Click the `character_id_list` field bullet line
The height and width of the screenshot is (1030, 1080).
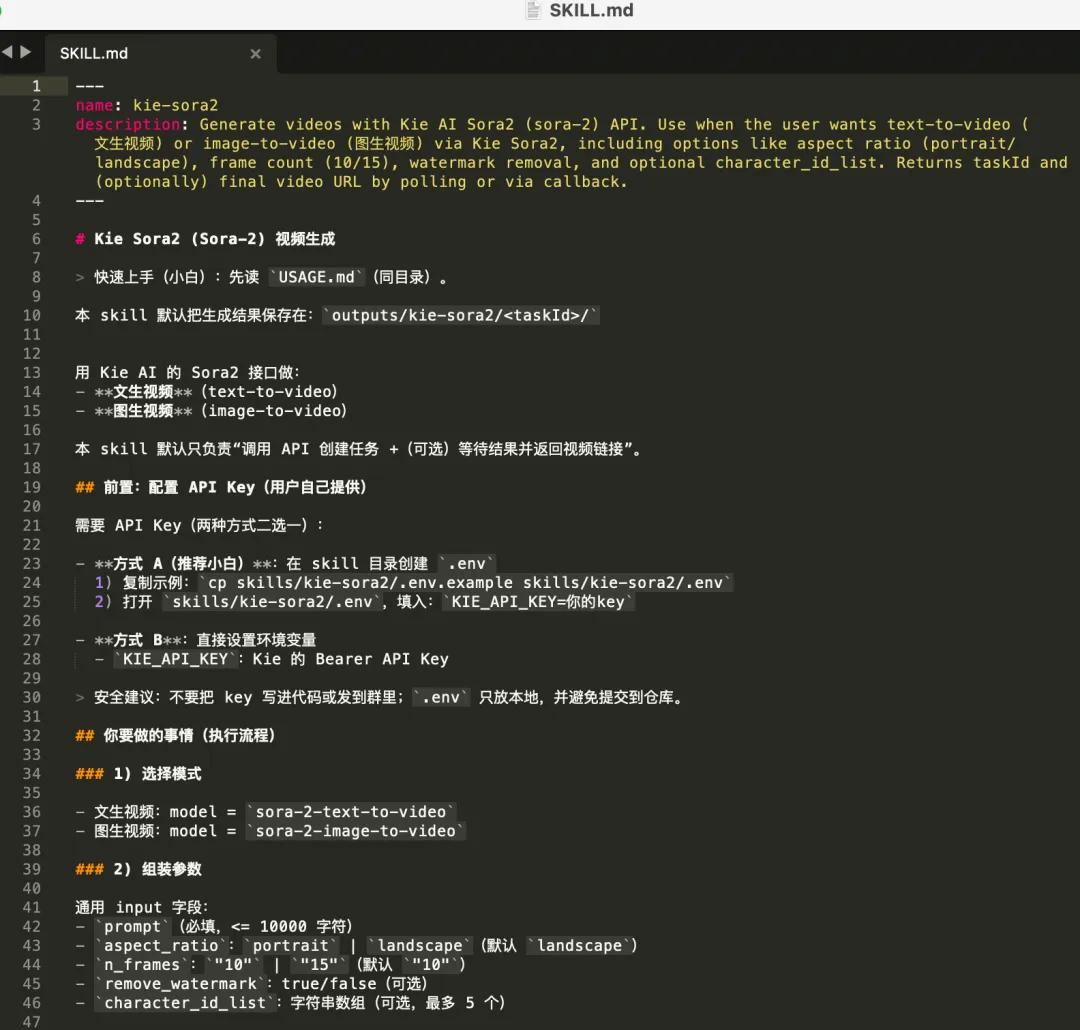pyautogui.click(x=290, y=1003)
